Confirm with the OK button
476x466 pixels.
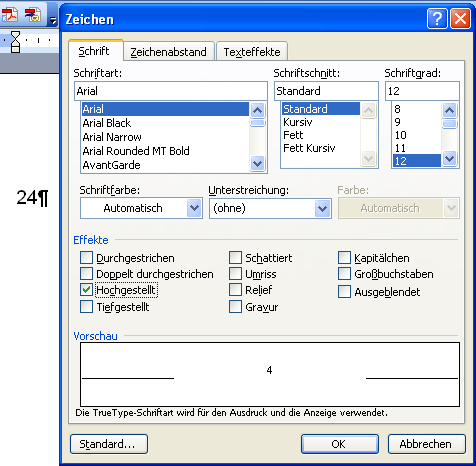[x=339, y=444]
